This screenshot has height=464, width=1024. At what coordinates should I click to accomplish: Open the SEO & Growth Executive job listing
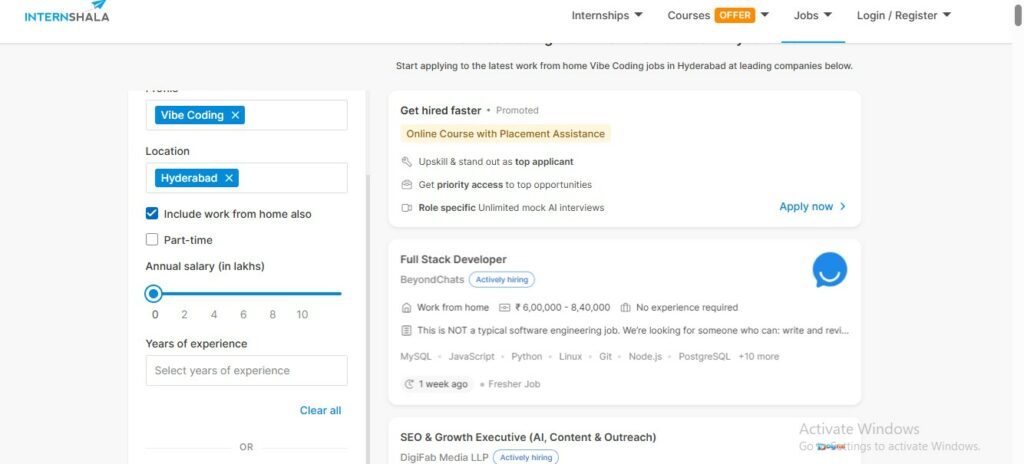point(528,437)
